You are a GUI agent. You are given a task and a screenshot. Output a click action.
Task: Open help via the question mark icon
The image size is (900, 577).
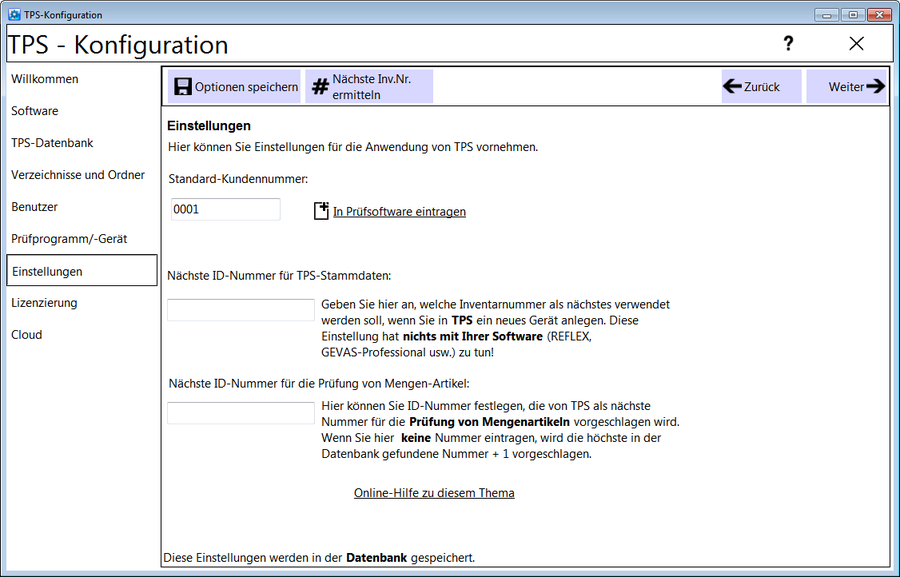pyautogui.click(x=789, y=43)
